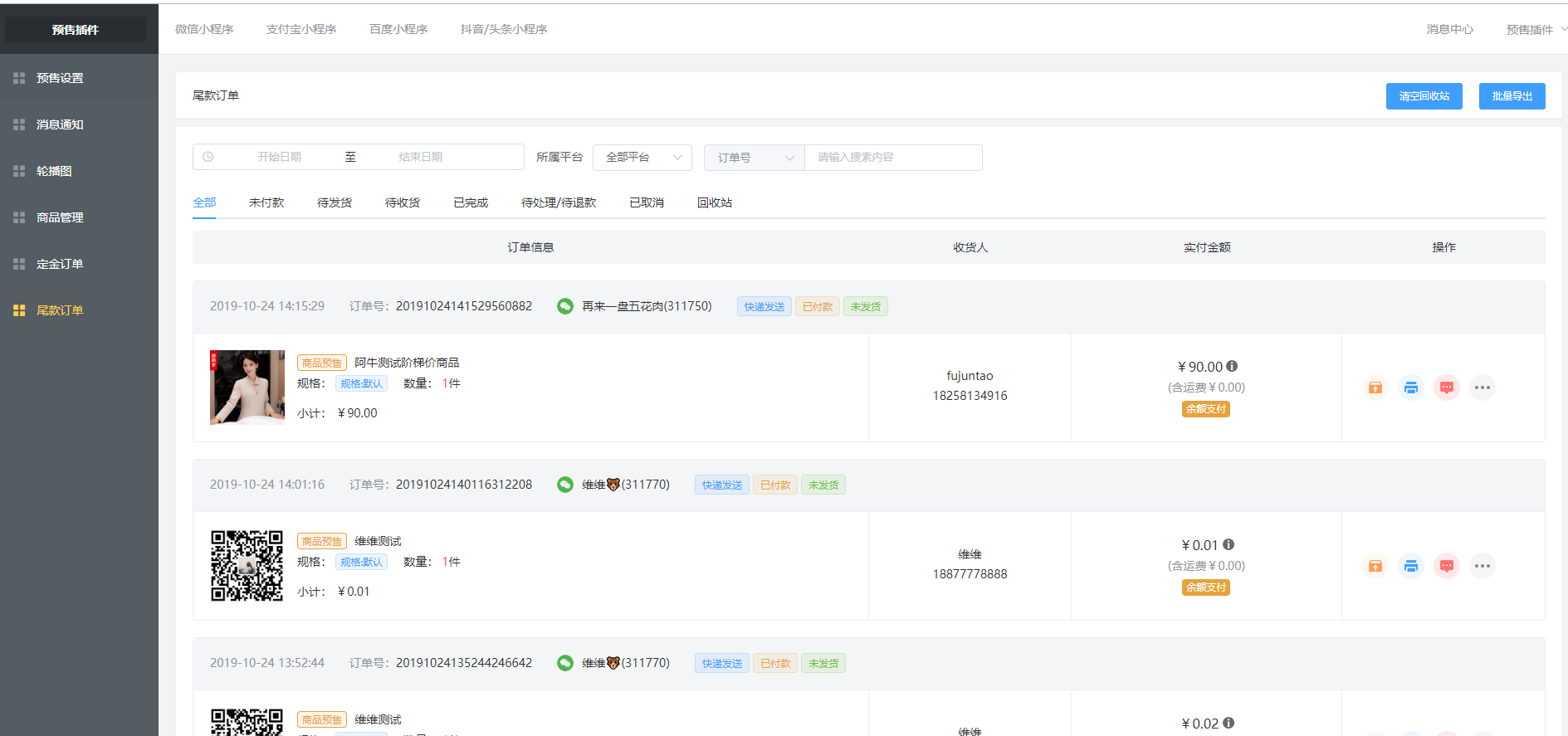
Task: Click the orange ship icon for fujuntao's order
Action: click(x=1375, y=387)
